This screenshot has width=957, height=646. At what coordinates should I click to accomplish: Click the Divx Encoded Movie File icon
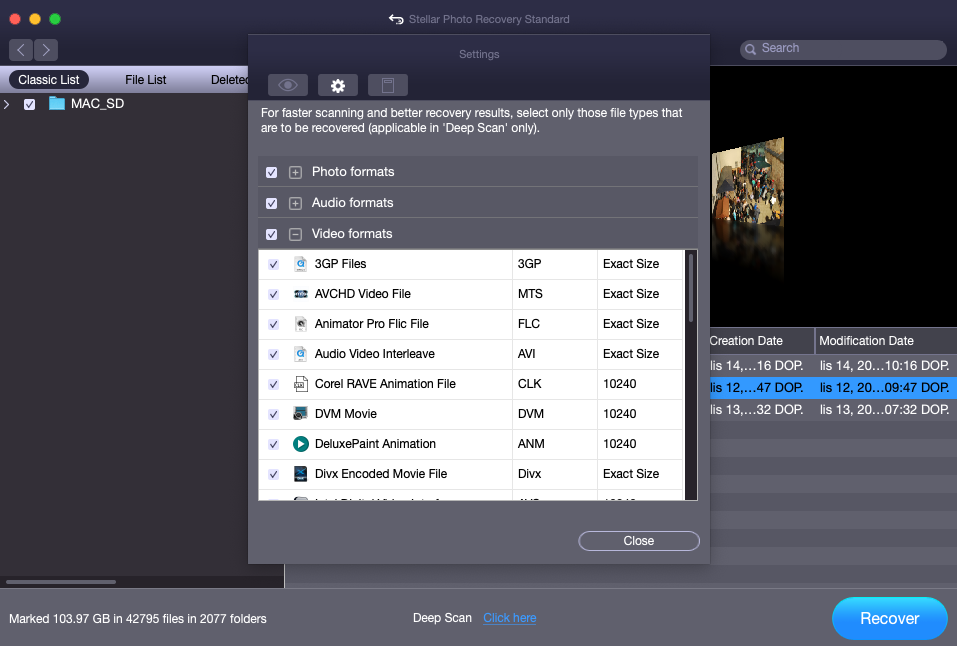click(300, 474)
